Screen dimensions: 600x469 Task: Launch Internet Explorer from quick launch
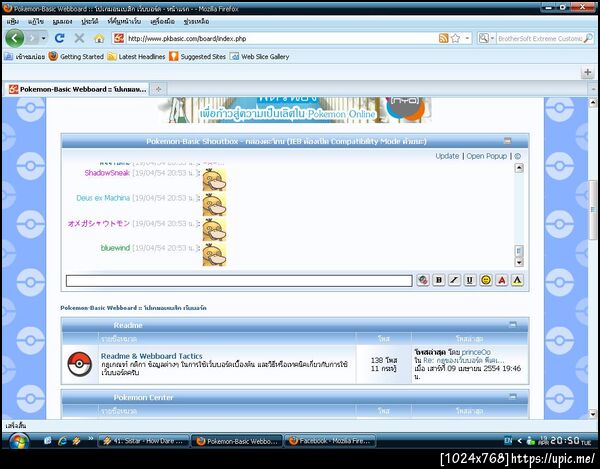pyautogui.click(x=62, y=441)
